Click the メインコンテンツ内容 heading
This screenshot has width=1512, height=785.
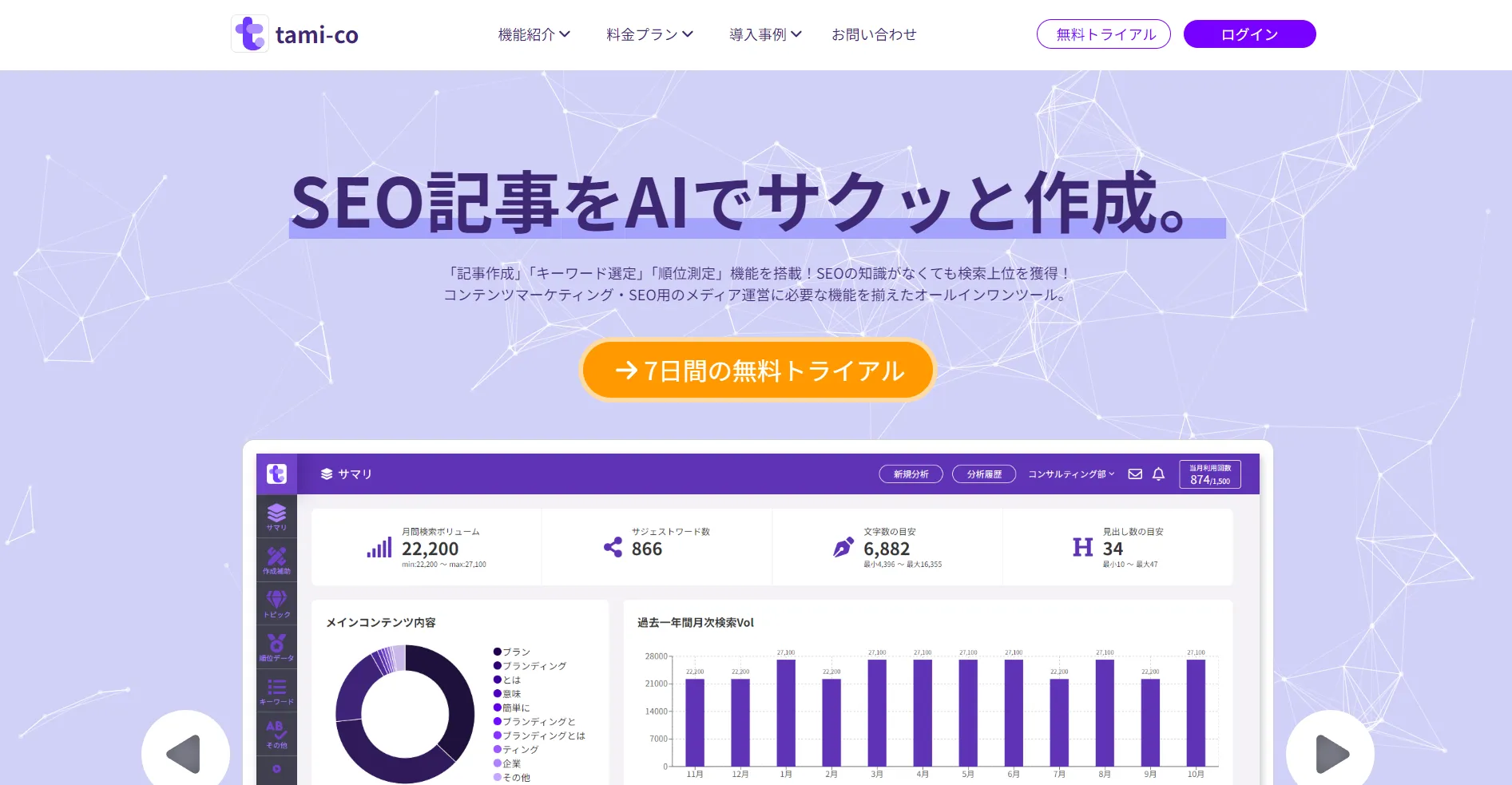pyautogui.click(x=380, y=622)
